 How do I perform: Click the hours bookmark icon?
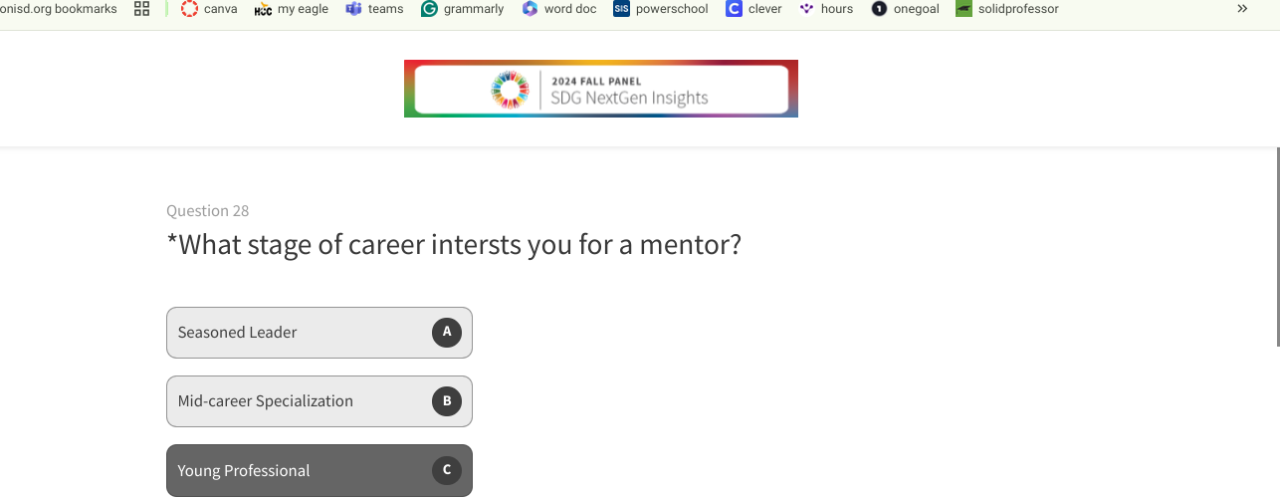click(807, 9)
